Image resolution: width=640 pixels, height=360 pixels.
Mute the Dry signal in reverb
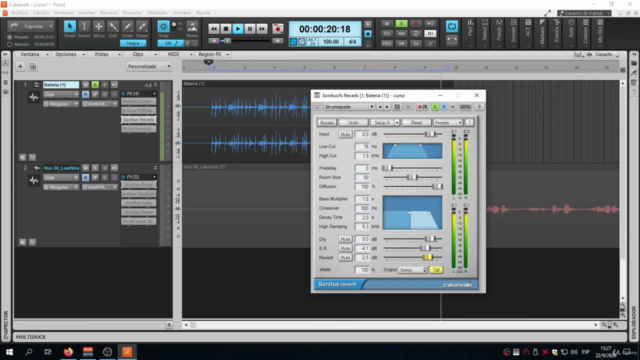pos(345,239)
